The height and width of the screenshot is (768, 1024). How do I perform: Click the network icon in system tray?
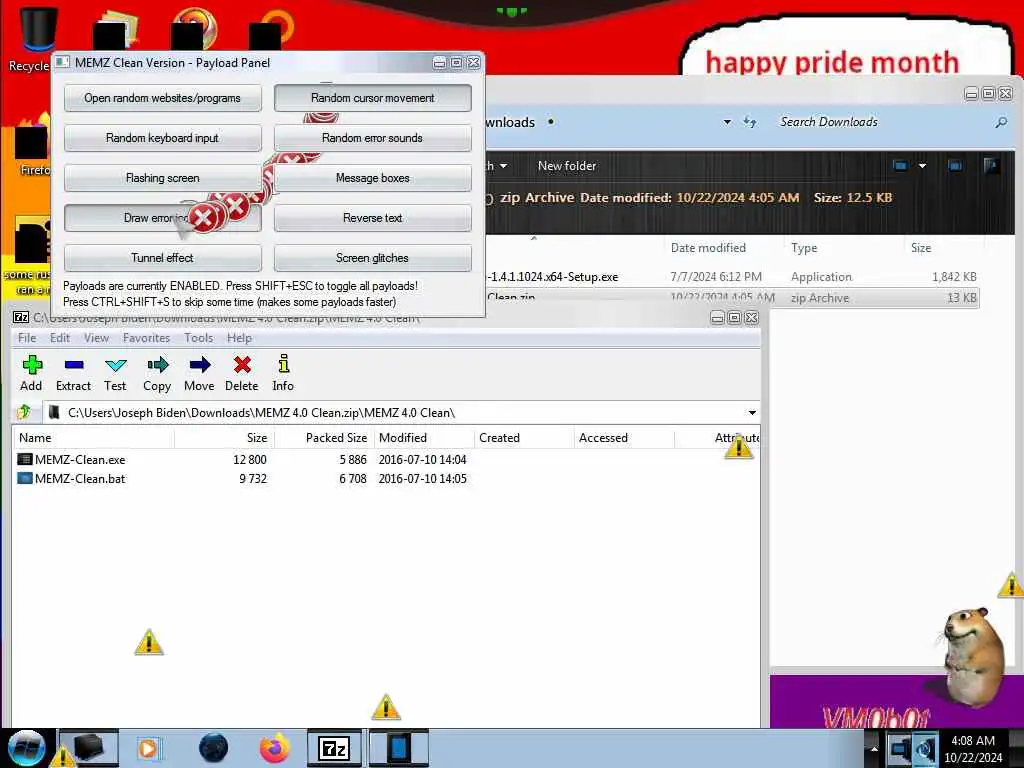tap(901, 748)
